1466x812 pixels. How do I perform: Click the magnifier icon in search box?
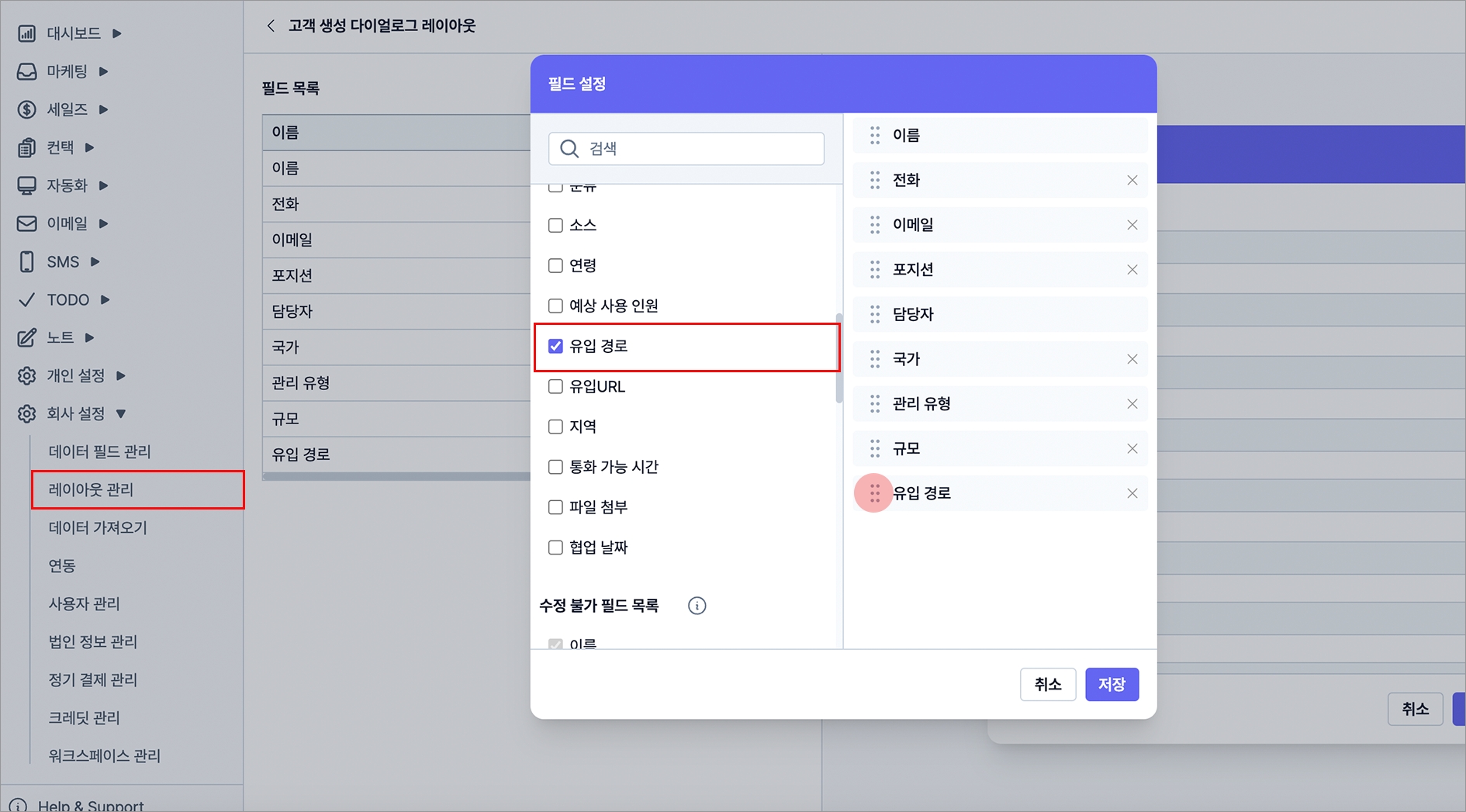tap(569, 148)
